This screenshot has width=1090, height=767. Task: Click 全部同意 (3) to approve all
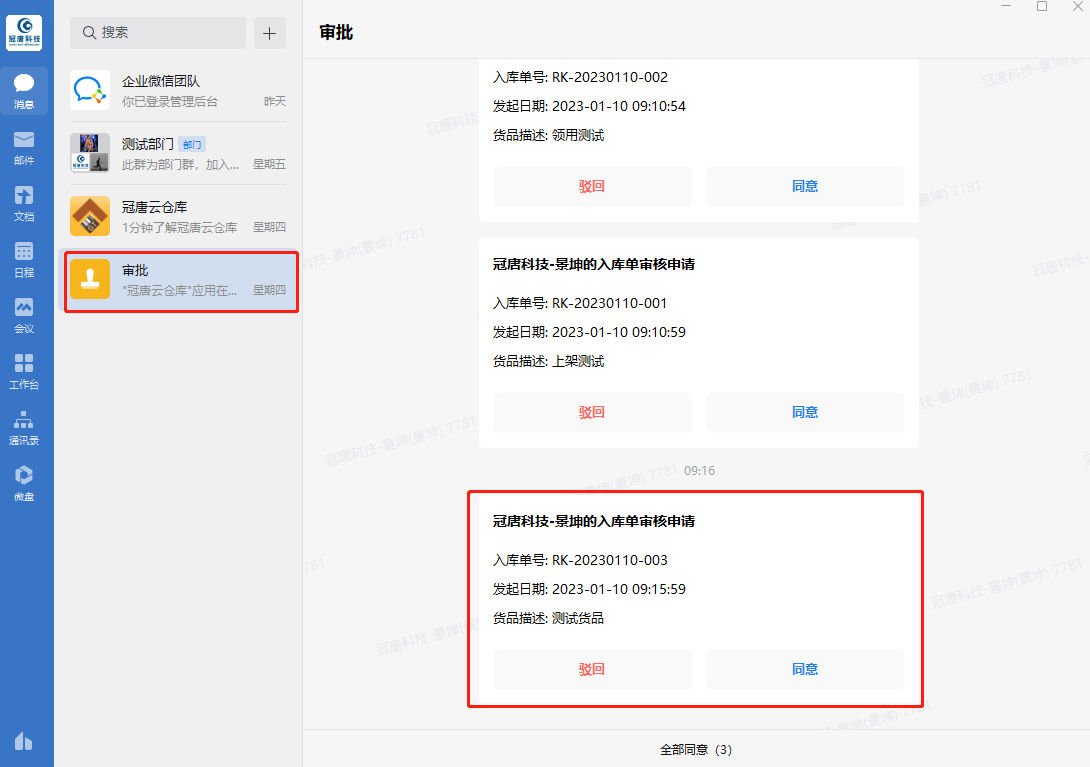696,750
